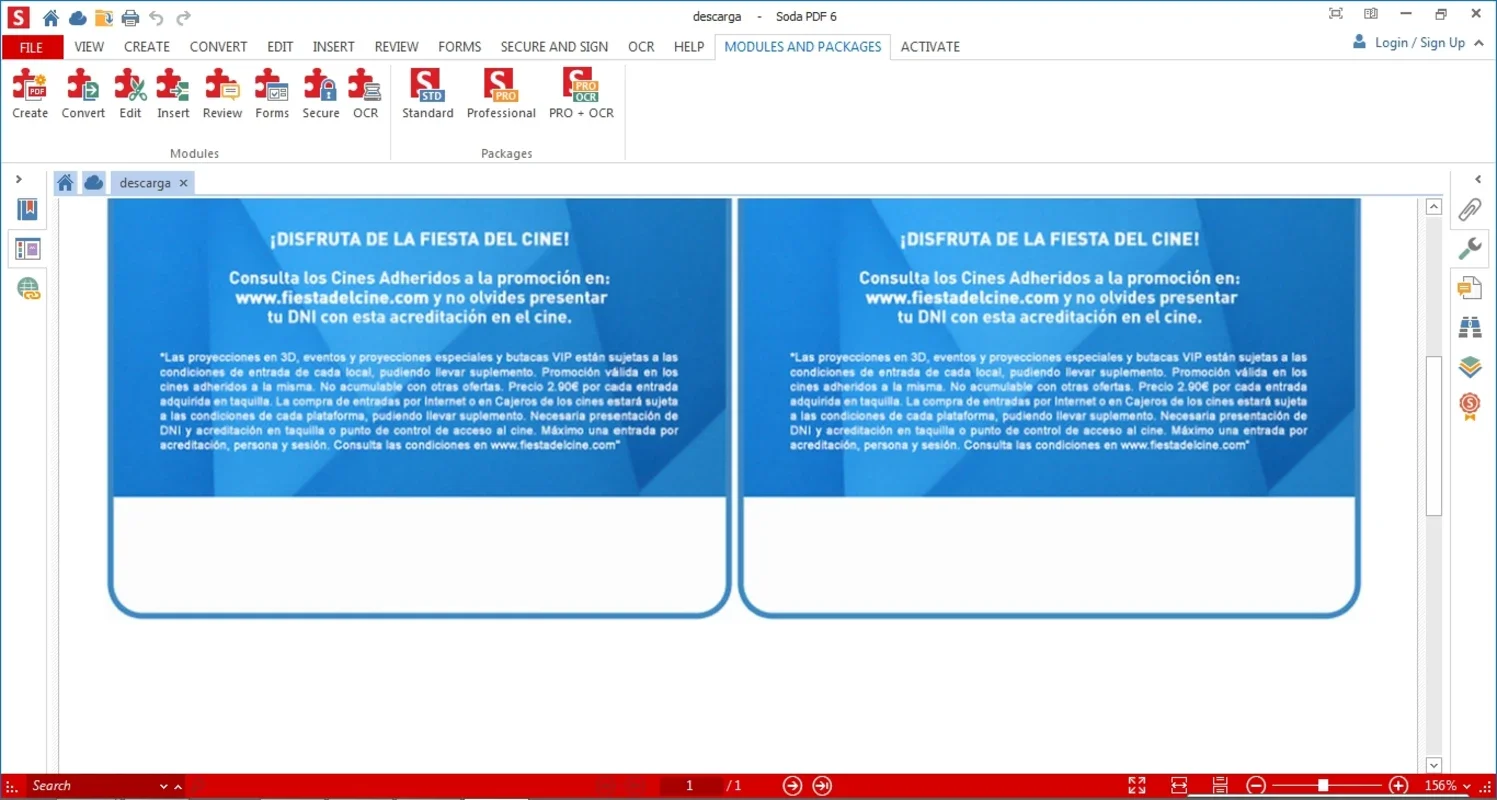This screenshot has width=1497, height=800.
Task: Open the wrench tools panel on right
Action: 1469,248
